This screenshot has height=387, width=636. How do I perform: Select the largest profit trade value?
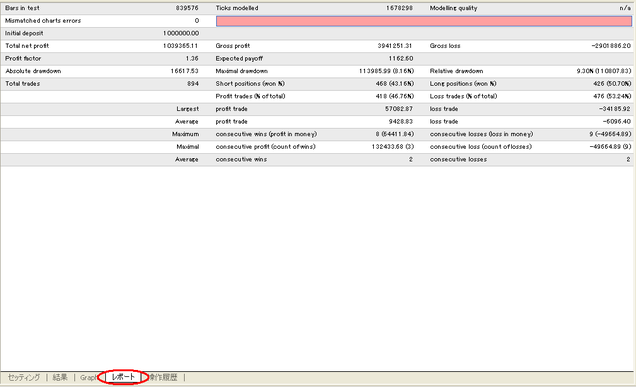click(399, 109)
